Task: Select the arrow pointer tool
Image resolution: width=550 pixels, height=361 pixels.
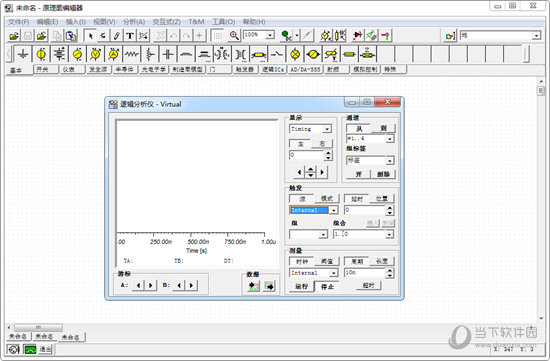Action: click(90, 36)
